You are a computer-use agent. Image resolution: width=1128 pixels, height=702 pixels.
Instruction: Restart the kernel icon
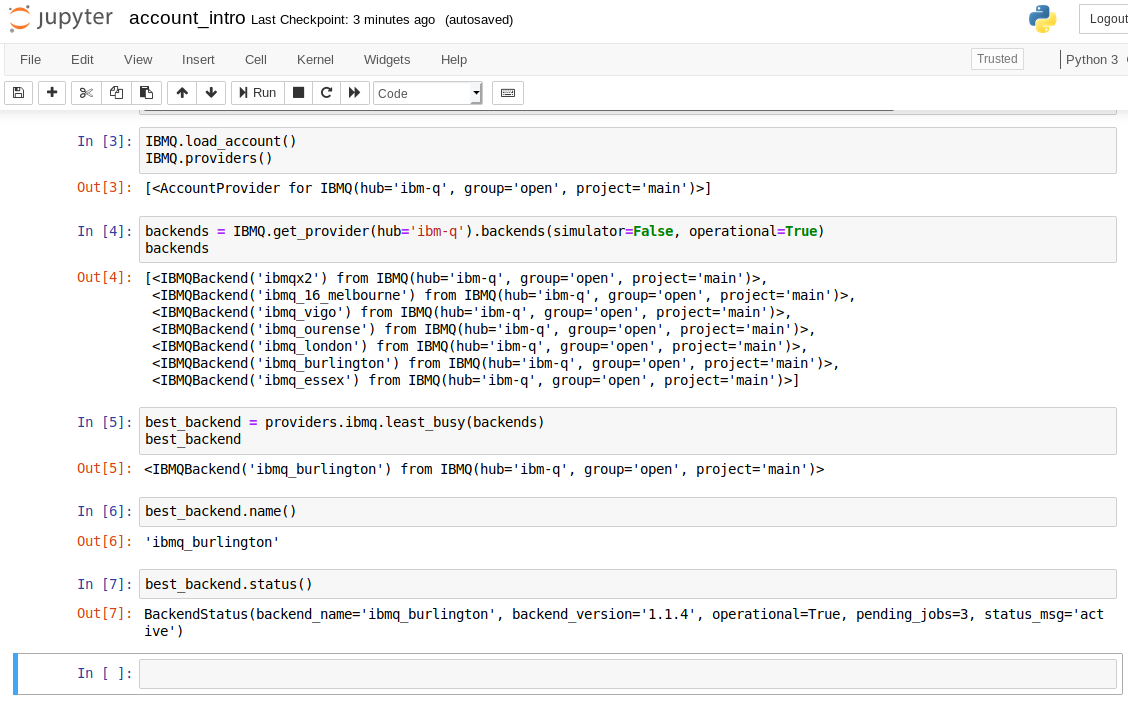pyautogui.click(x=326, y=93)
